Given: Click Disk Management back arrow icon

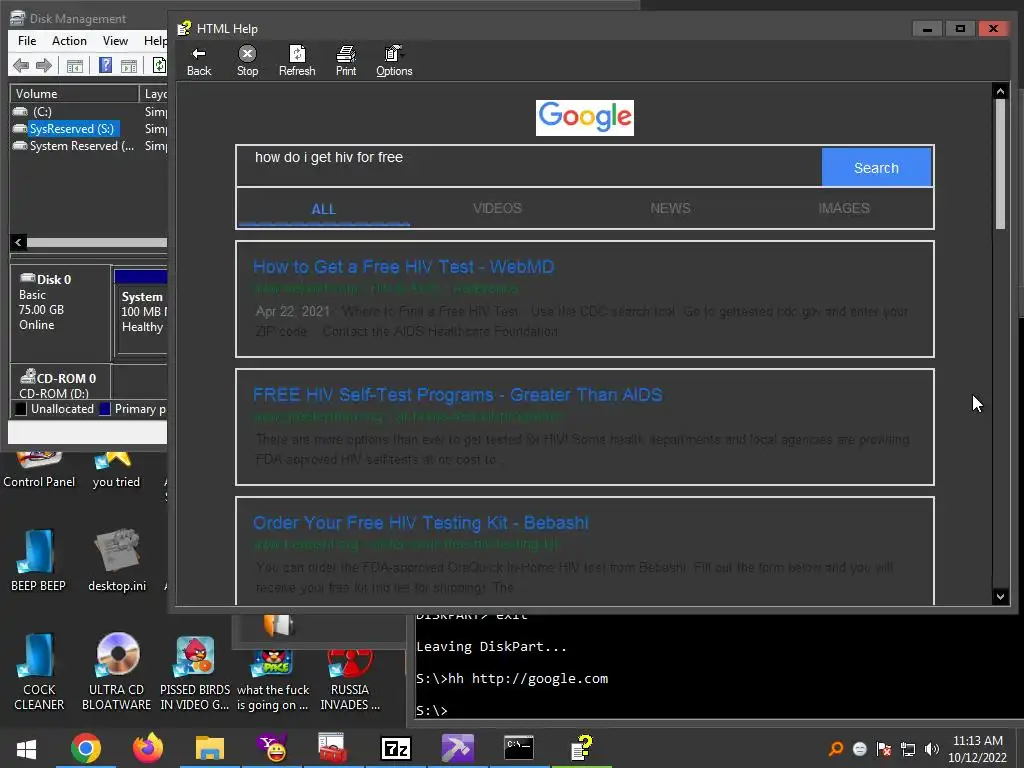Looking at the screenshot, I should pos(21,65).
